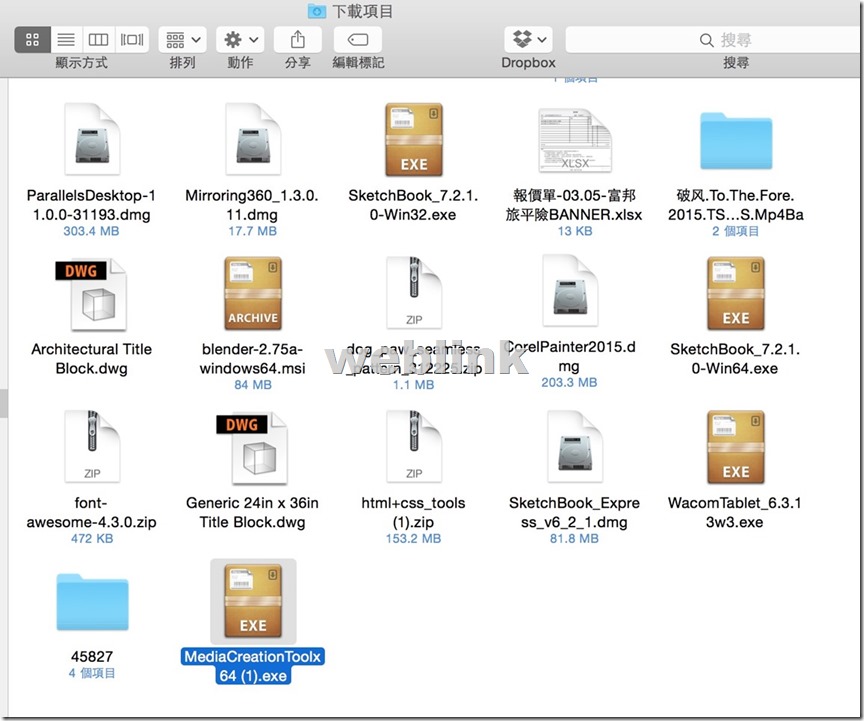Click the 45827 folder name label
The image size is (864, 721).
point(92,657)
